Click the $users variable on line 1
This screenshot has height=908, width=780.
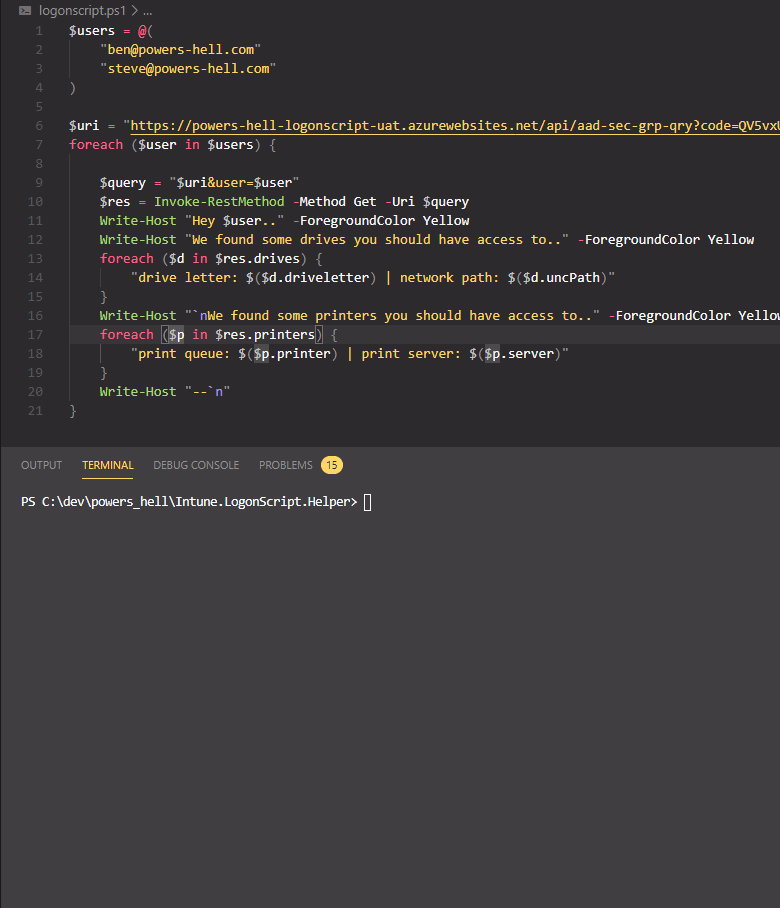92,31
